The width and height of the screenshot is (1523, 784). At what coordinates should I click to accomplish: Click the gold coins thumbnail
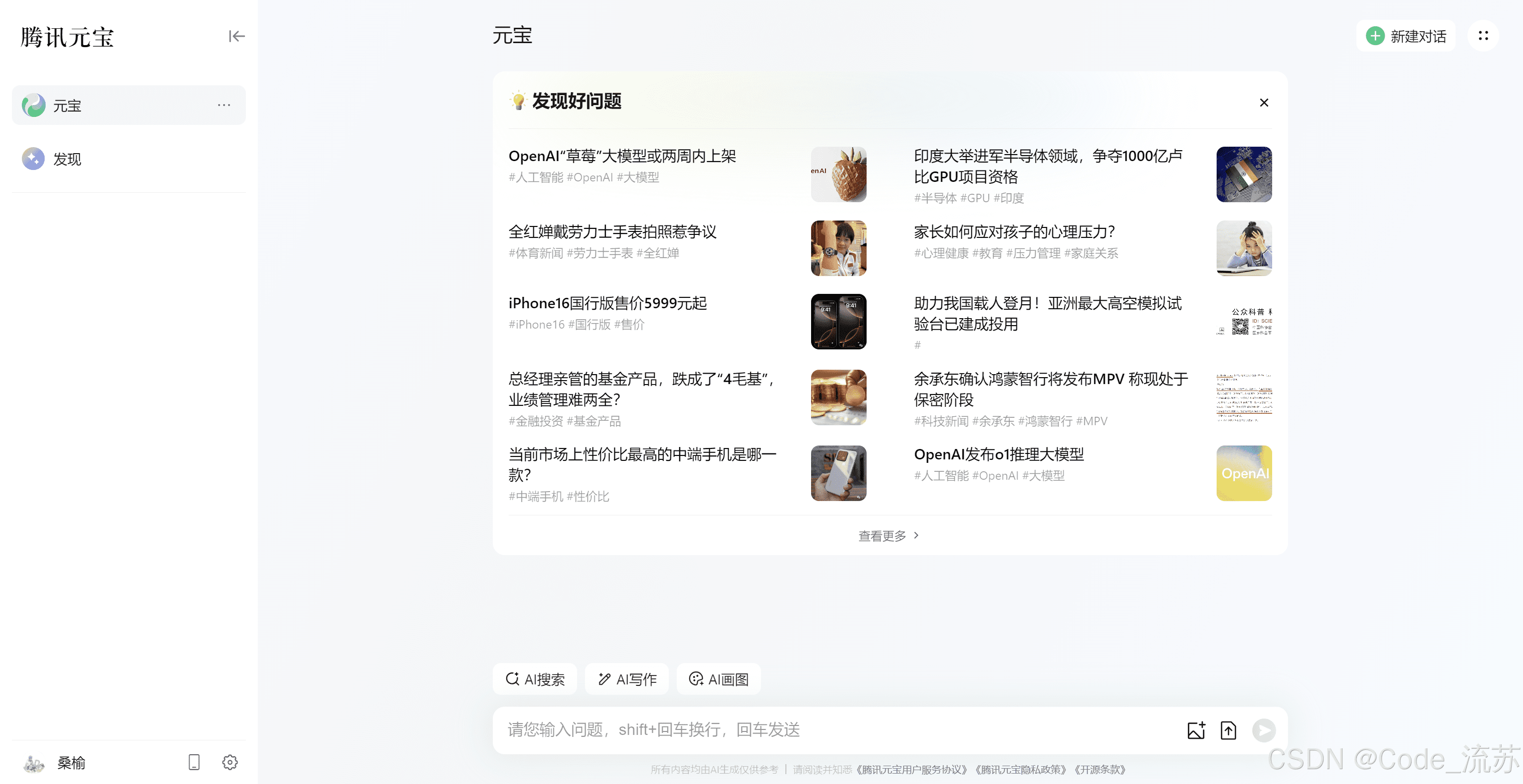pos(838,397)
